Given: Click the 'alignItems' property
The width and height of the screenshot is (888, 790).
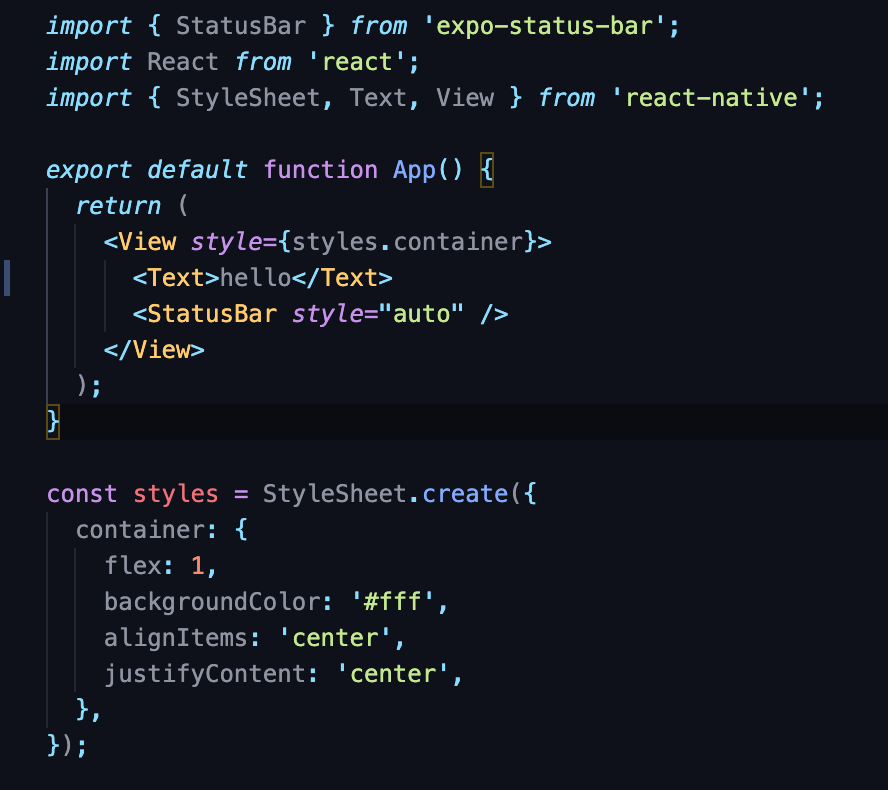Looking at the screenshot, I should 176,638.
